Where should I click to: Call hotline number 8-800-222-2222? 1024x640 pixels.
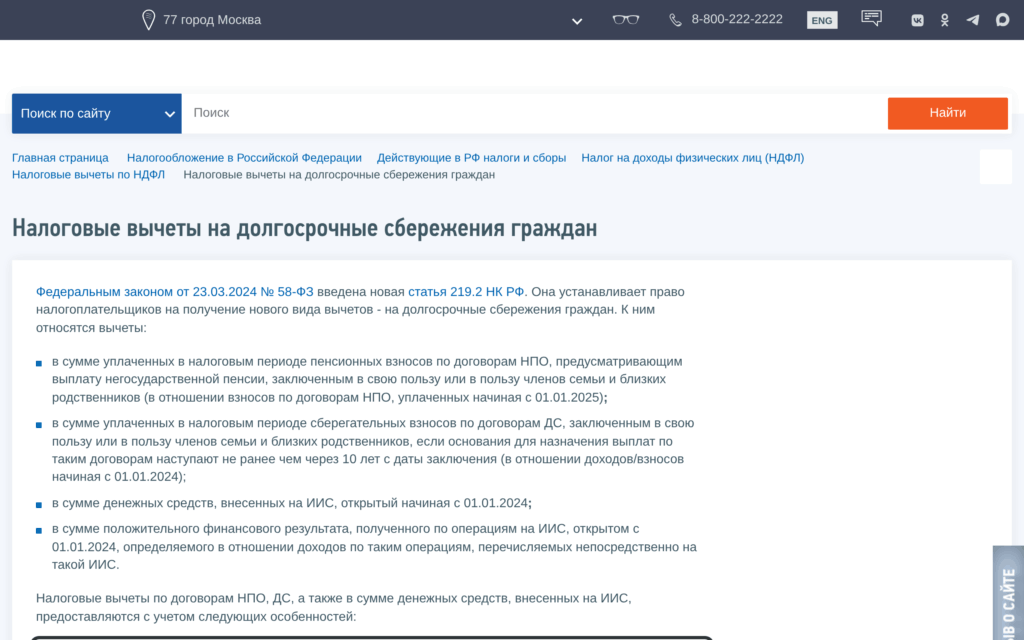[737, 19]
